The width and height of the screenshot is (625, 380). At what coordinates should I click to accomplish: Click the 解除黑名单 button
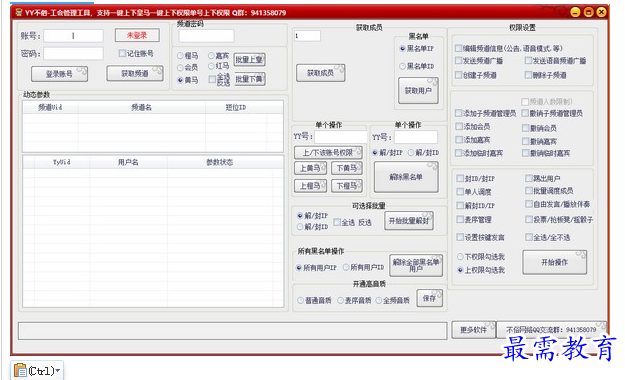click(406, 177)
